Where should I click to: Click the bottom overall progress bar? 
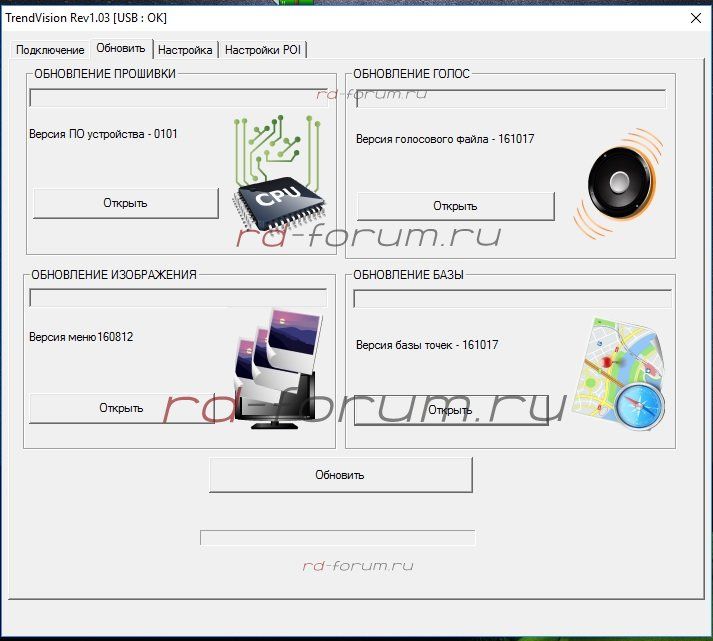tap(337, 538)
